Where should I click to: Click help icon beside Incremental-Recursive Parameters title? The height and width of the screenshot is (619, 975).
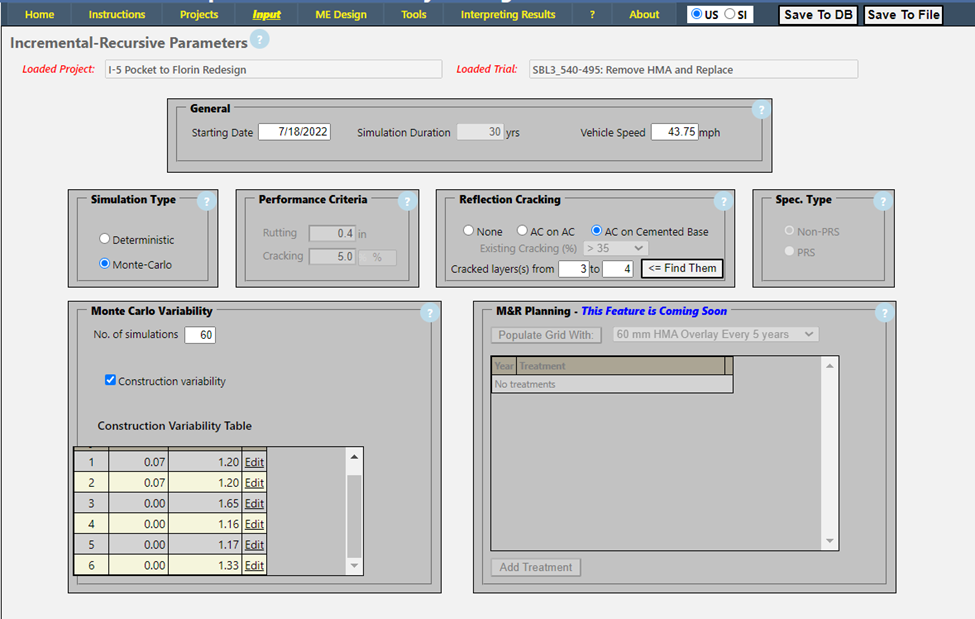point(260,40)
